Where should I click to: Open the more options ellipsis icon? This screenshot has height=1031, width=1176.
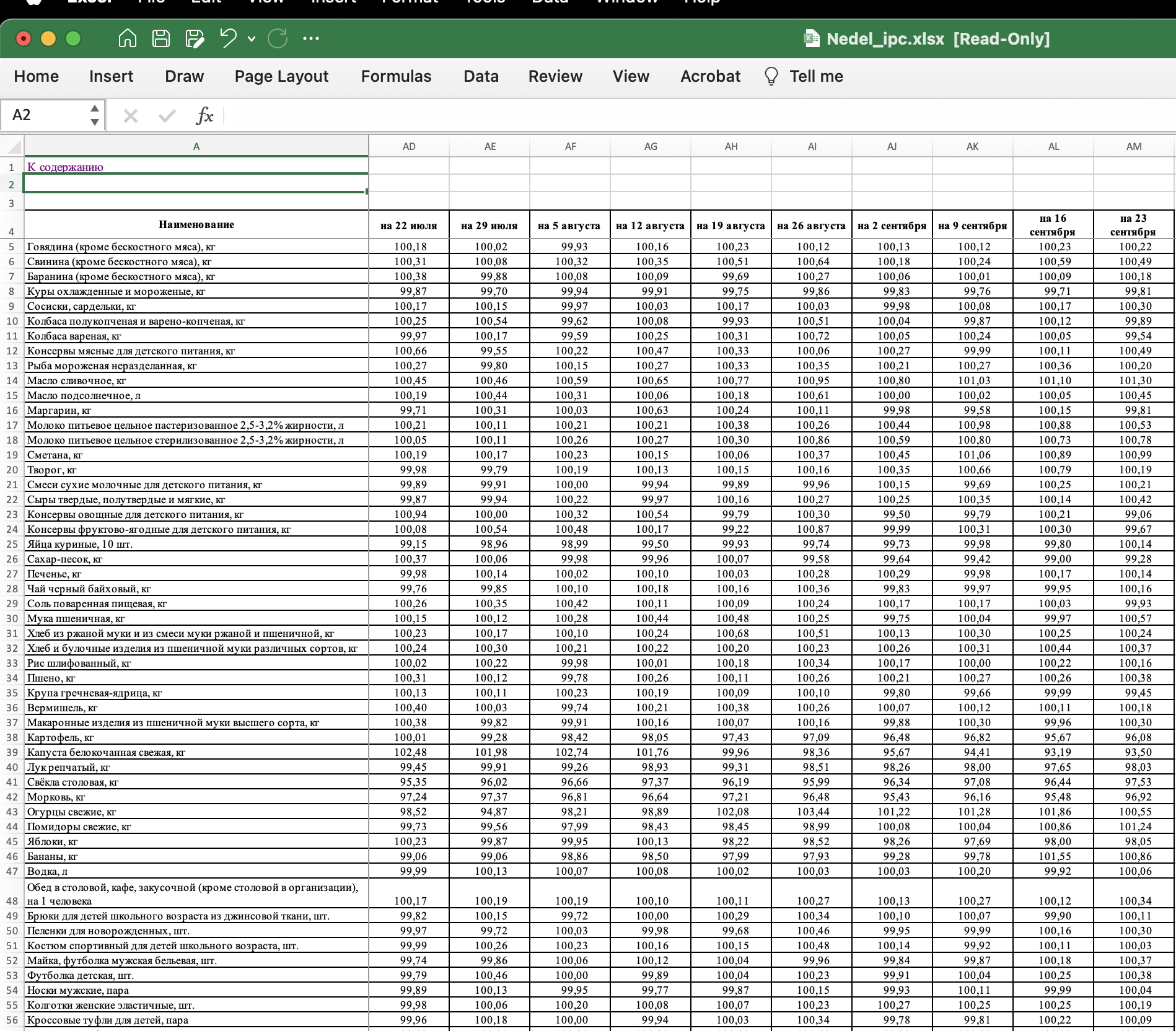pos(311,38)
